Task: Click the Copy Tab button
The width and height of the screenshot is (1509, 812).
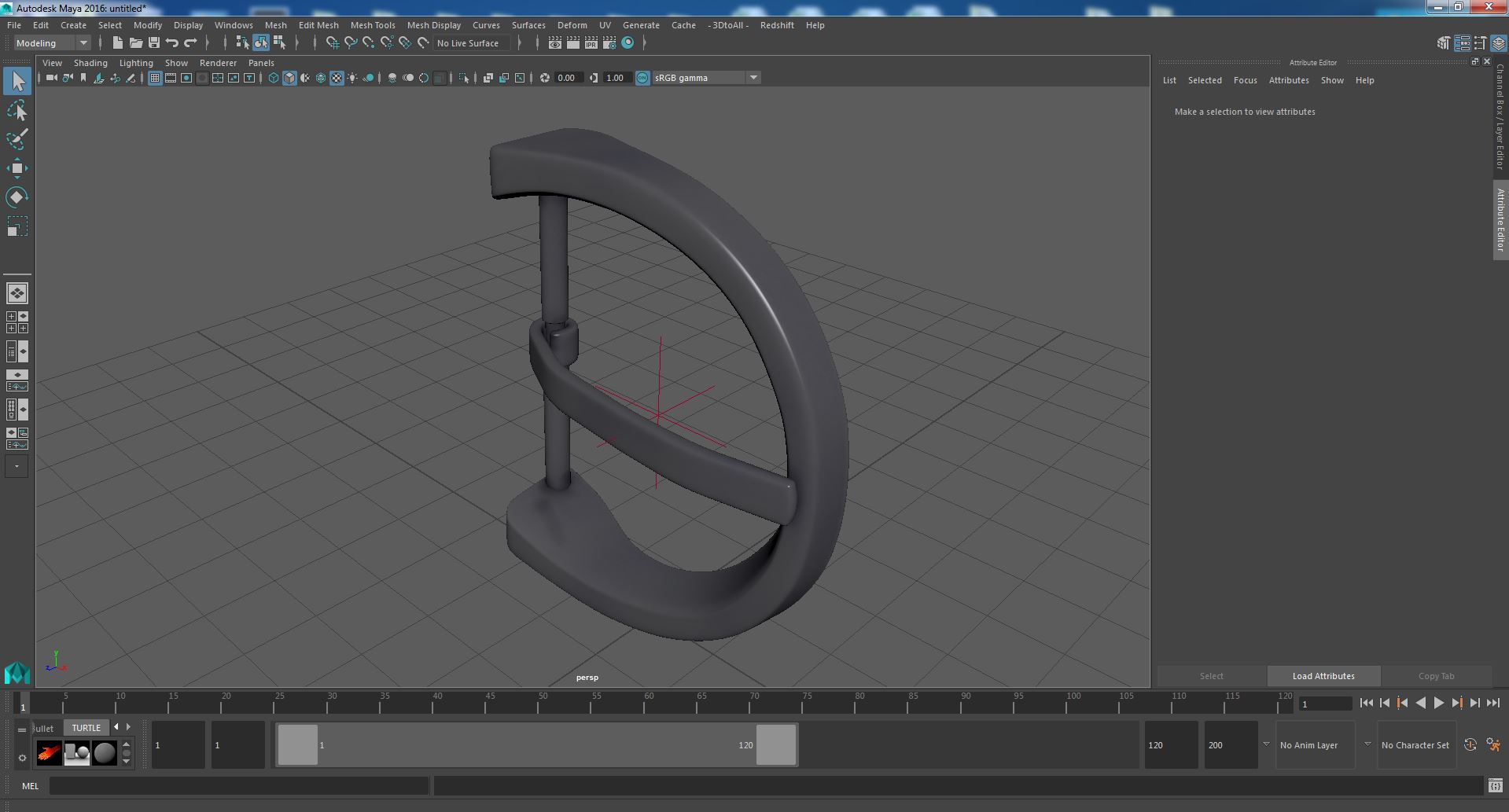Action: click(x=1436, y=676)
